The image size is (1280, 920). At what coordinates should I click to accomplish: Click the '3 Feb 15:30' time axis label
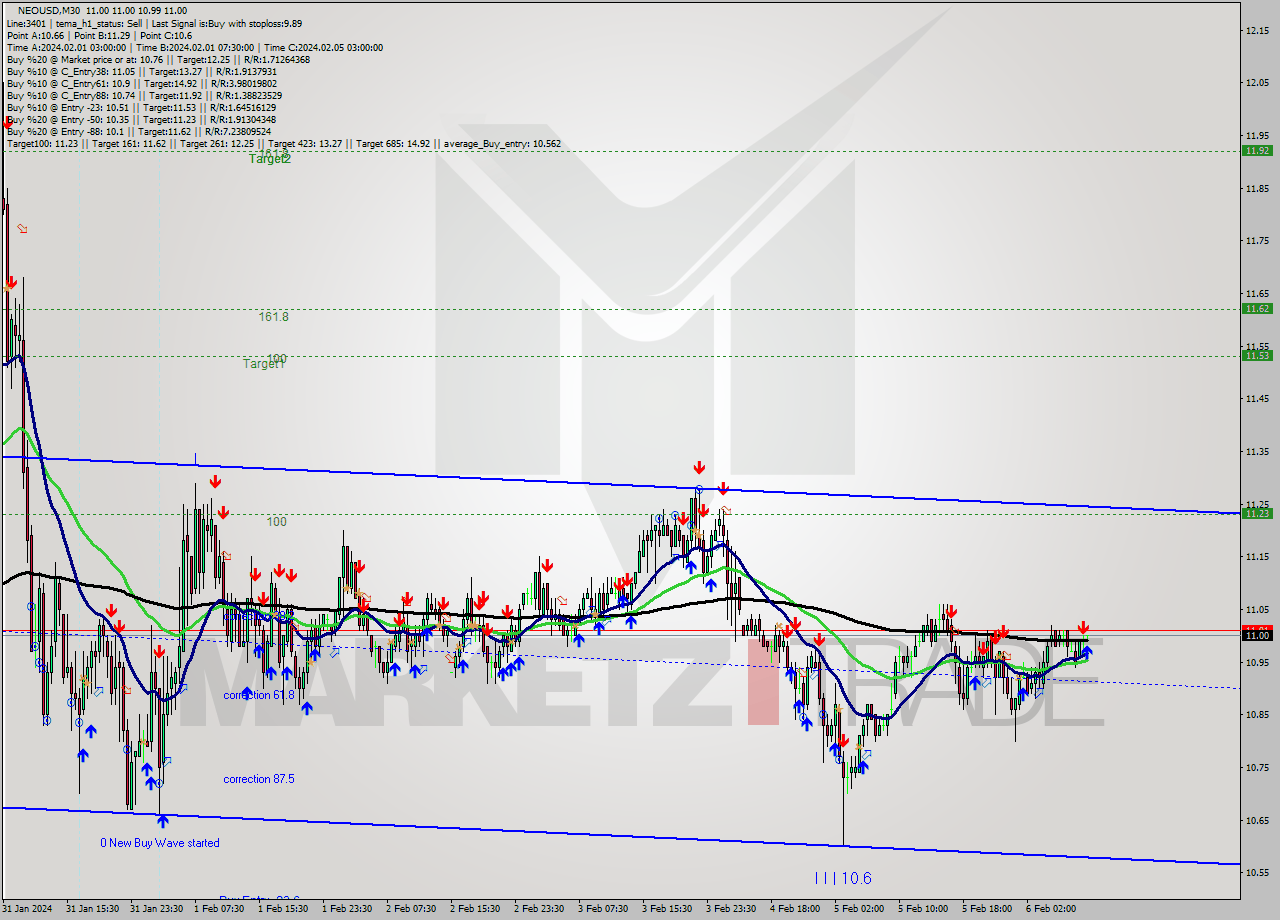click(667, 909)
